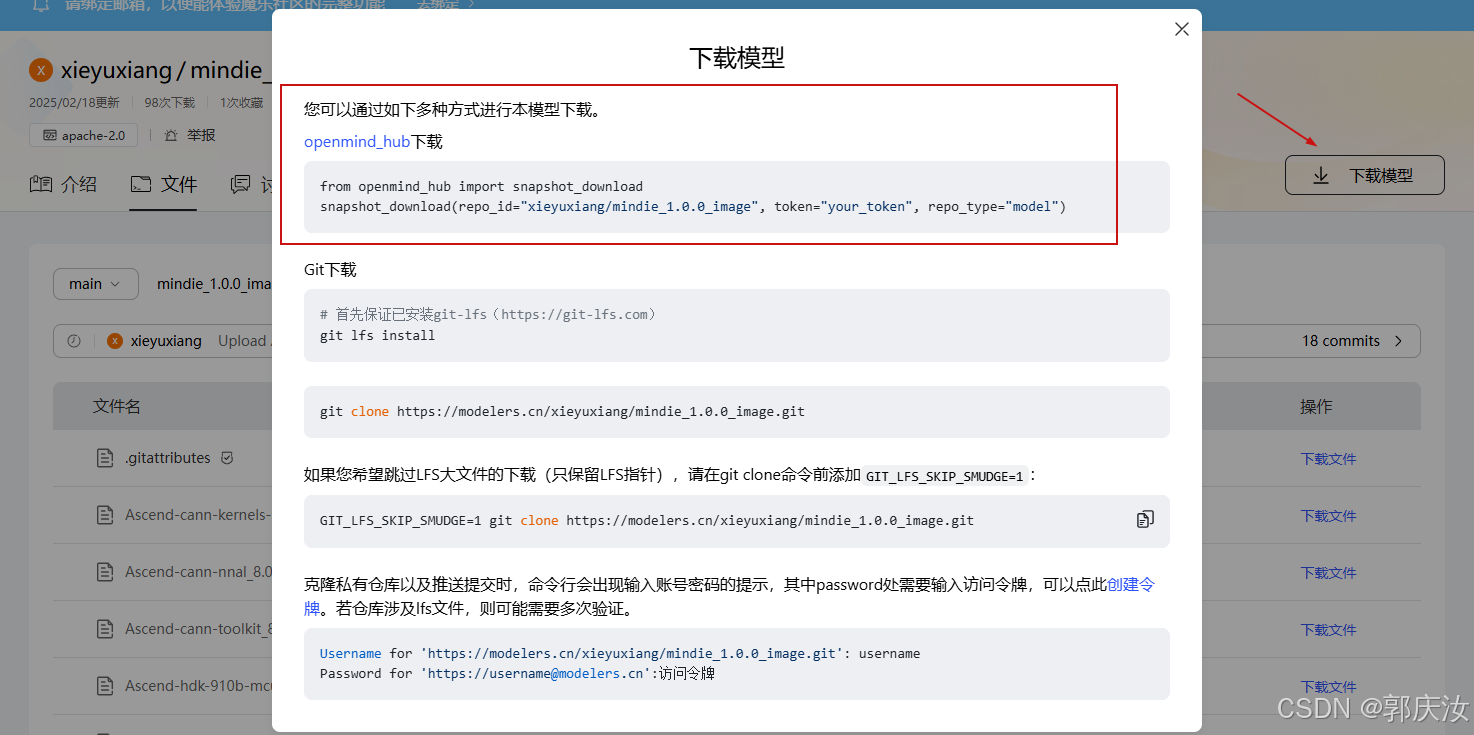Click the 下载模型 button behind the dialog

(x=1364, y=175)
